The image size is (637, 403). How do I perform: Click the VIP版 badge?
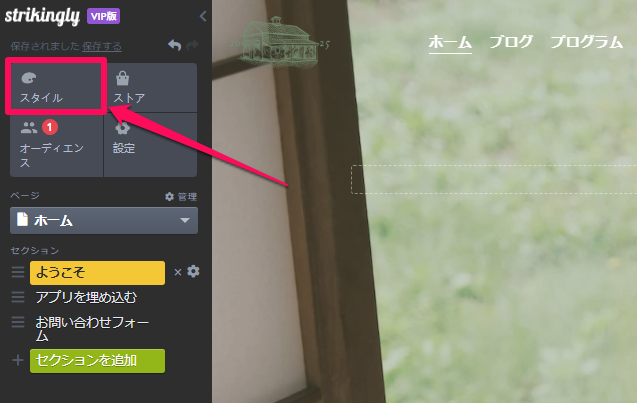[104, 16]
